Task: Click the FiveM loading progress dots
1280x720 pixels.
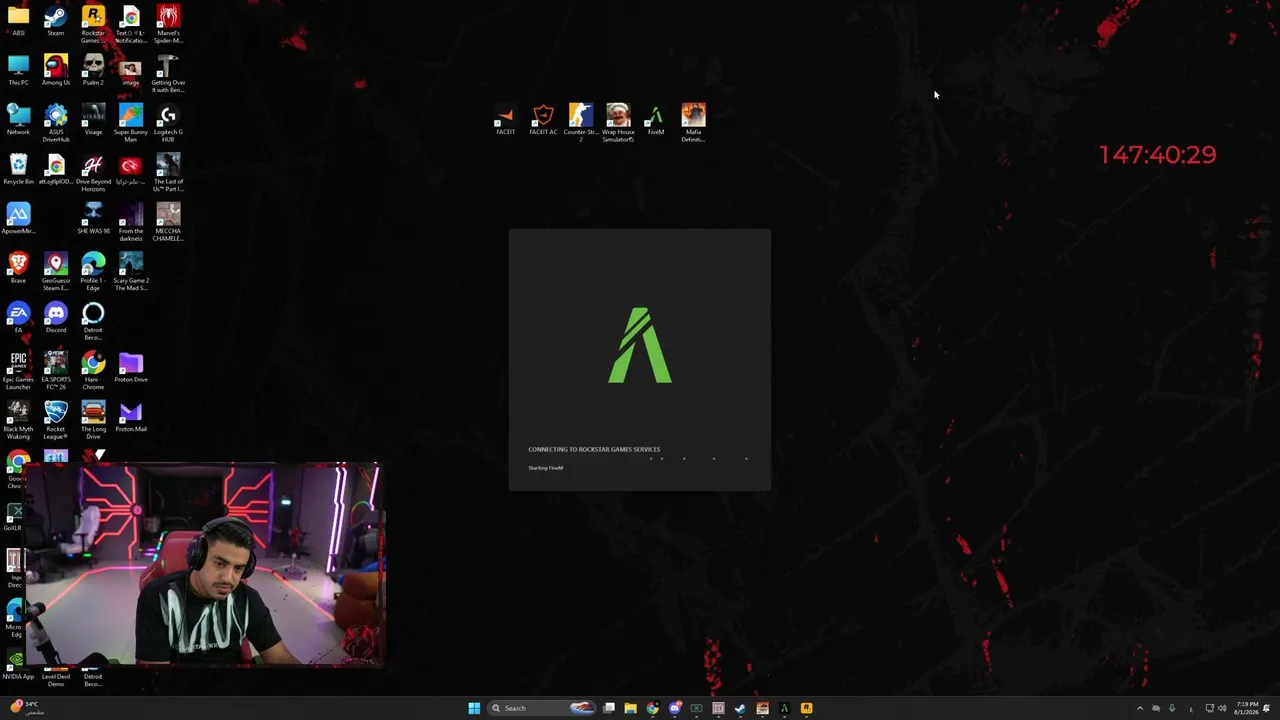Action: (x=699, y=459)
